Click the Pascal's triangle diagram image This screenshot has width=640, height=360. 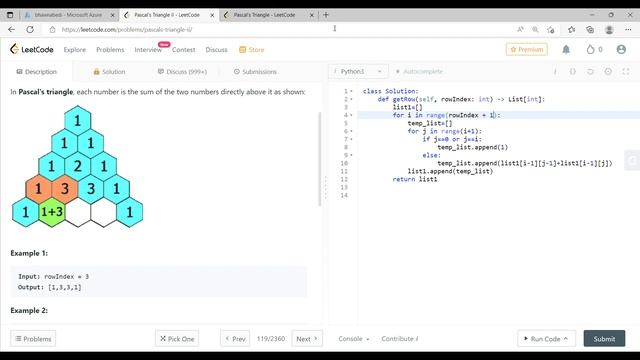pyautogui.click(x=78, y=167)
